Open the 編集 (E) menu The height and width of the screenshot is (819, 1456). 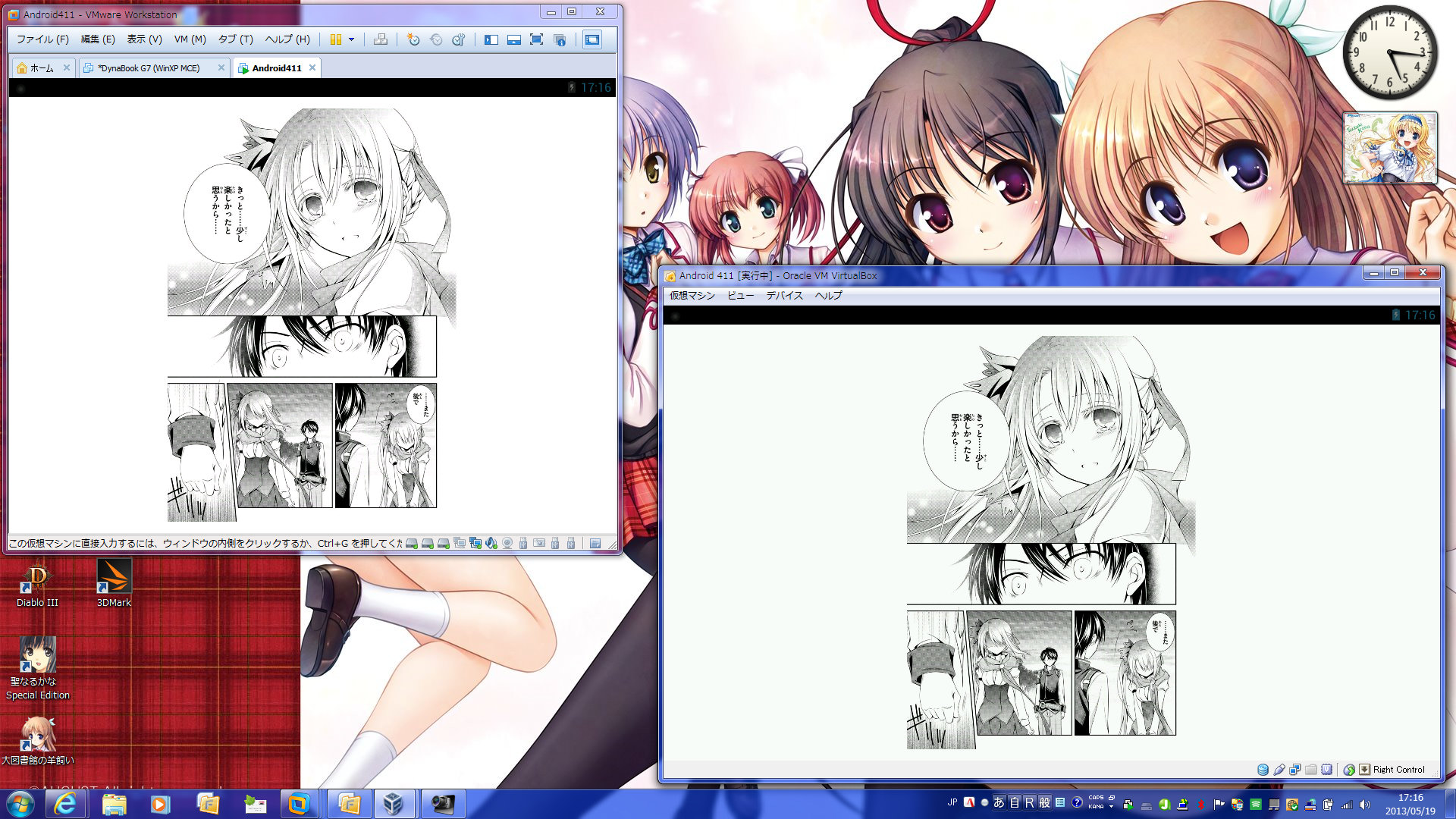(x=98, y=39)
